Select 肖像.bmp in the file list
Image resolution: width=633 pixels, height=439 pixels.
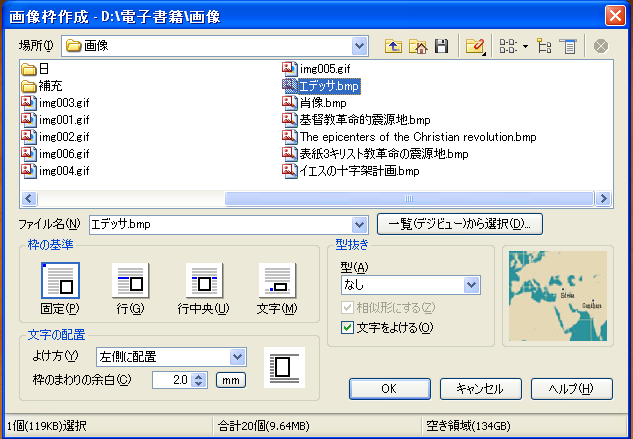(x=322, y=102)
